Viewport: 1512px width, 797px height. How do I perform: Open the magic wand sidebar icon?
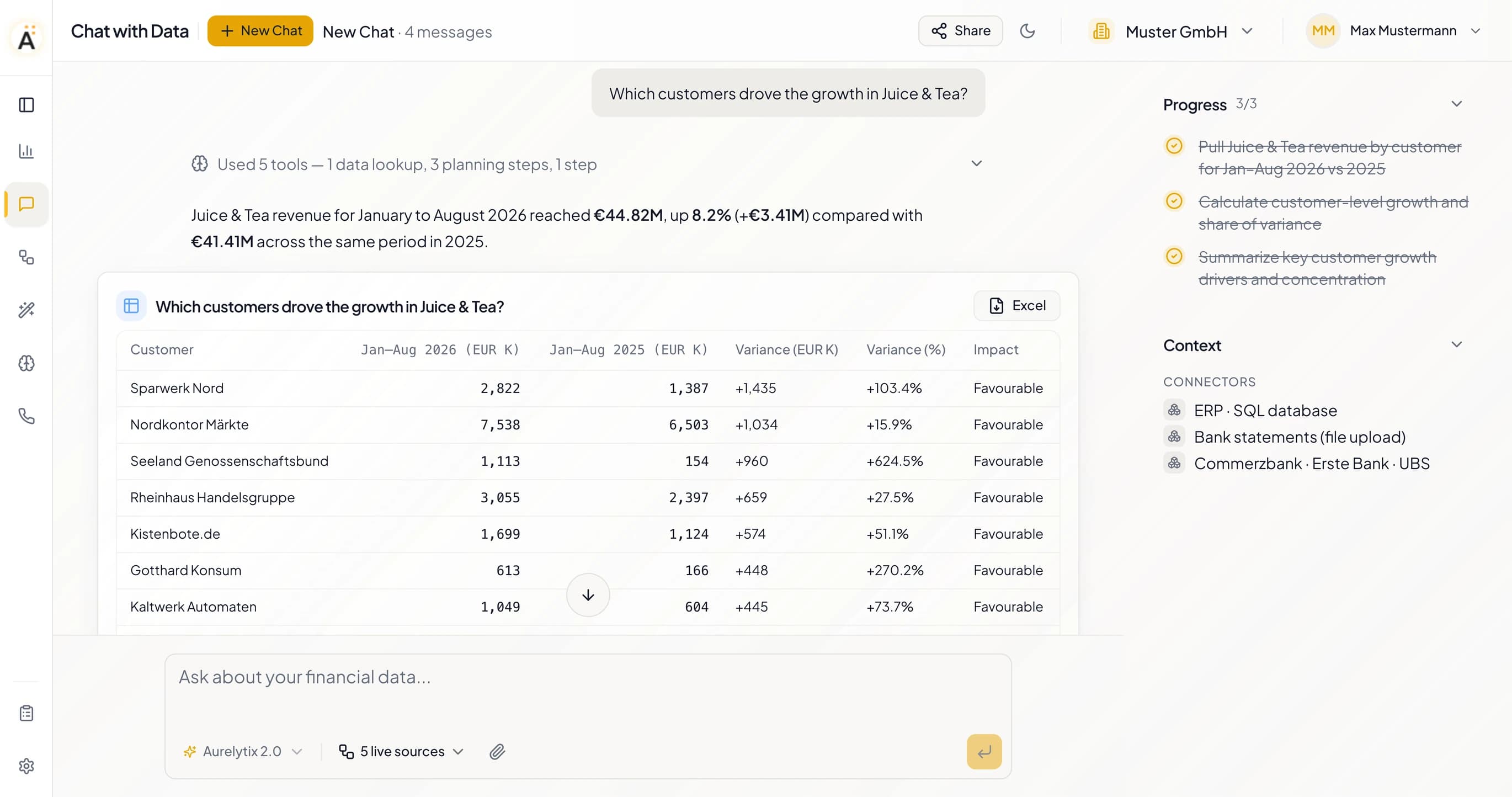pyautogui.click(x=26, y=310)
